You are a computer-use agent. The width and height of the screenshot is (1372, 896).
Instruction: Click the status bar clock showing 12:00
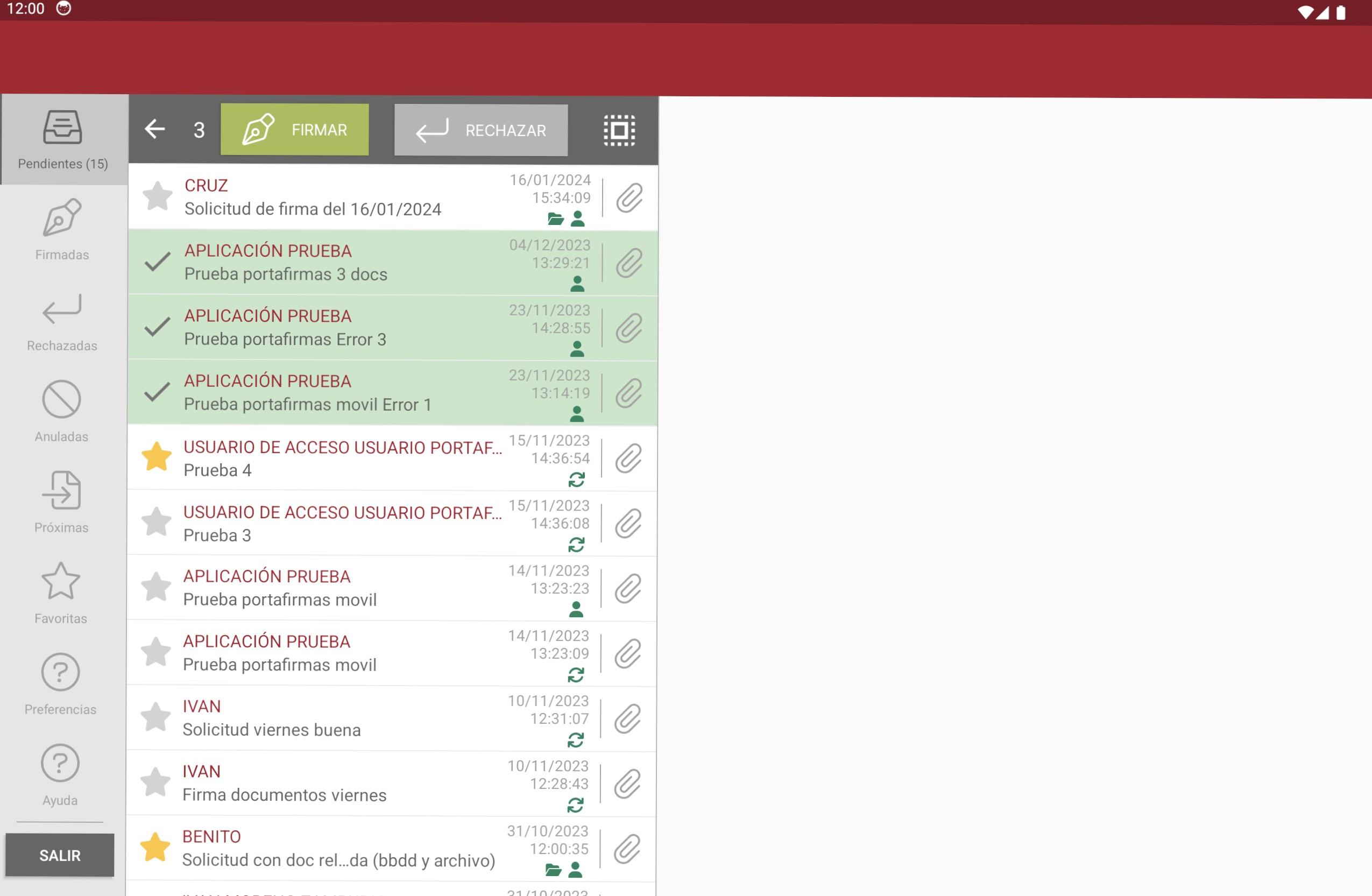click(25, 9)
